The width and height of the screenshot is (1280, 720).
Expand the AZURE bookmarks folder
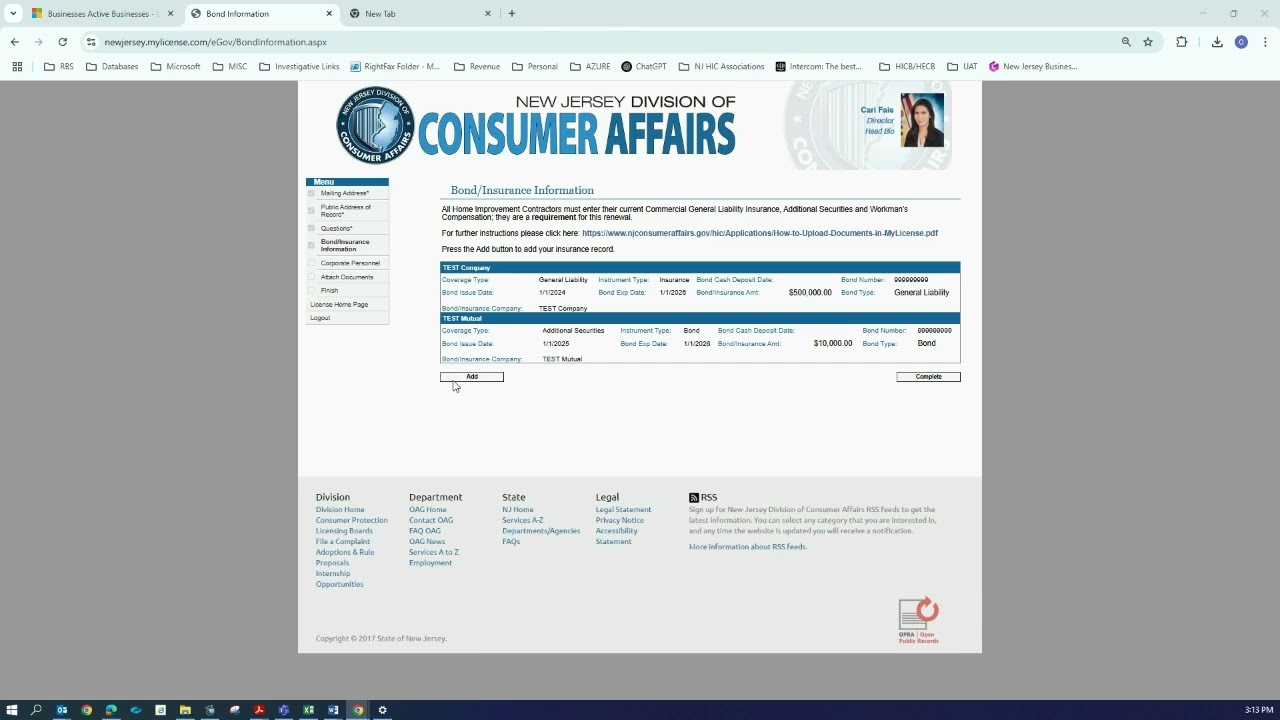[x=590, y=66]
